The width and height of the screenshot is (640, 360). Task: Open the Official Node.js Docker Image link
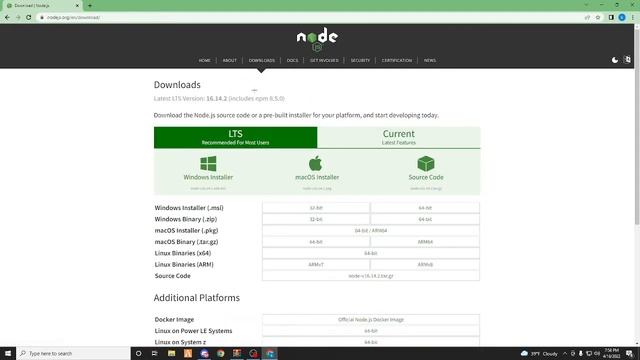371,320
